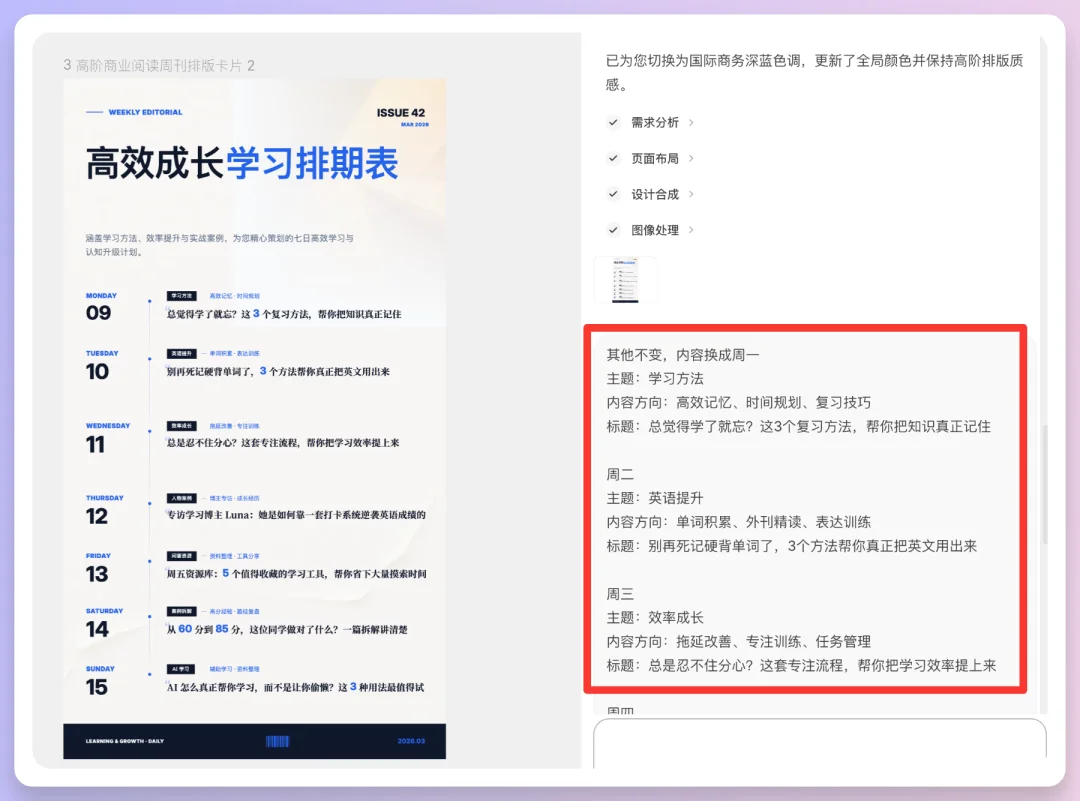Viewport: 1080px width, 801px height.
Task: Select the 效率成长 tag on Wednesday's entry
Action: click(180, 425)
